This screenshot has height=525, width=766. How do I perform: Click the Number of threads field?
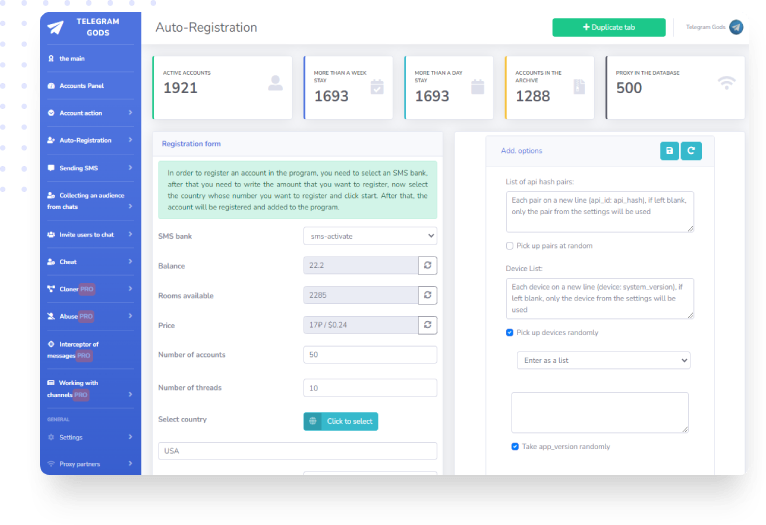[x=370, y=388]
